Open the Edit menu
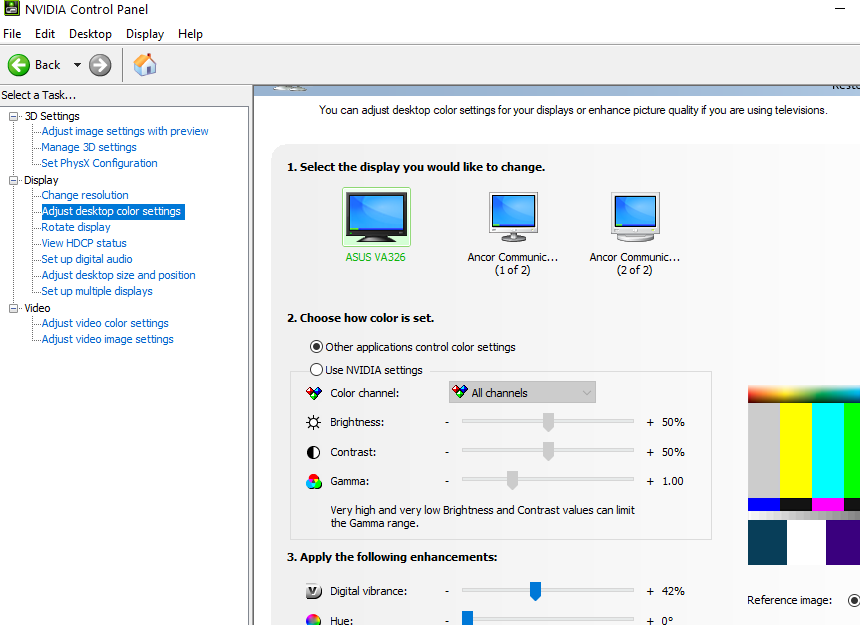This screenshot has width=860, height=625. (x=45, y=34)
